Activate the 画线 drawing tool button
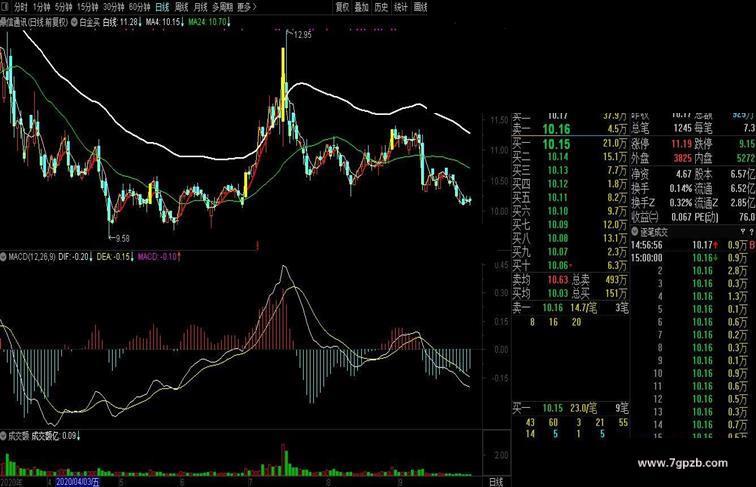Screen dimensions: 756x487 (420, 7)
